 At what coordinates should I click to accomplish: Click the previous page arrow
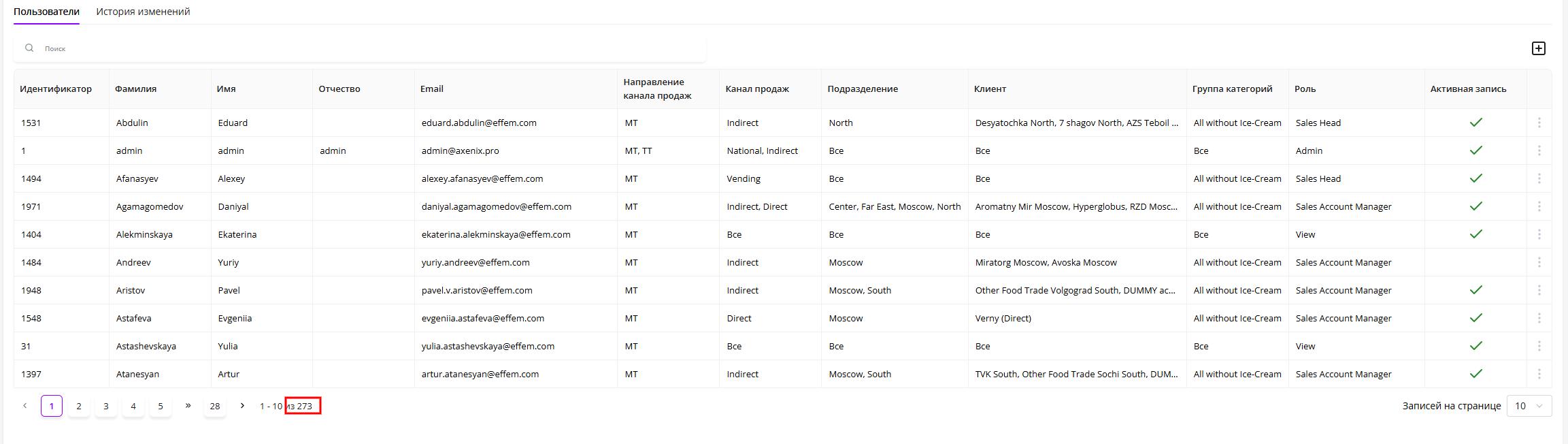point(25,406)
